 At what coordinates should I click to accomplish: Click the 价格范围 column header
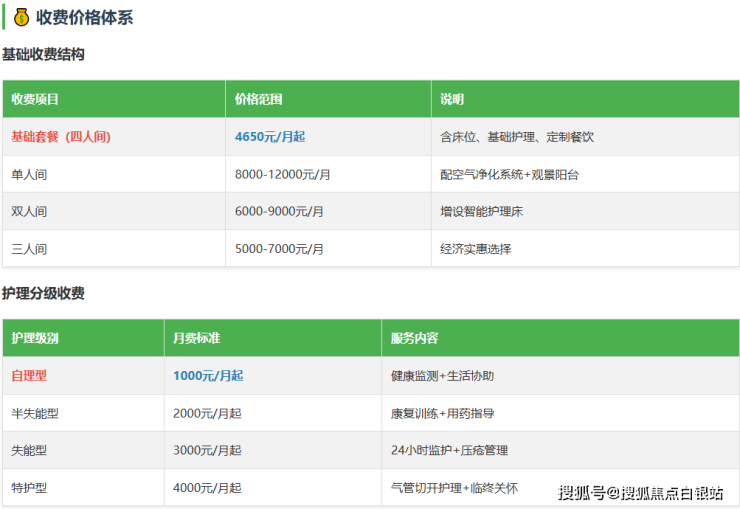pos(259,99)
